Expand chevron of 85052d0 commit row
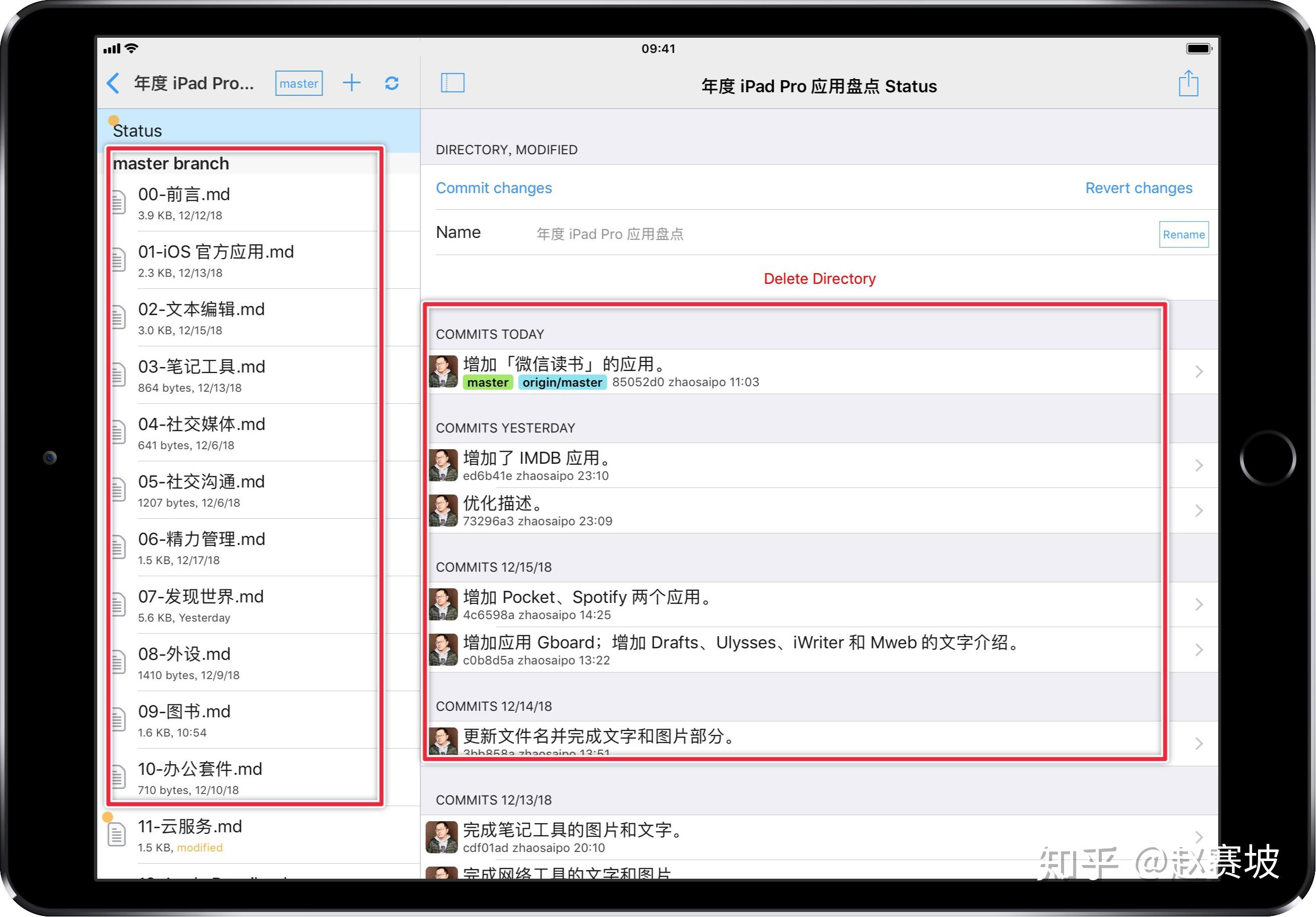This screenshot has height=917, width=1316. tap(1199, 372)
